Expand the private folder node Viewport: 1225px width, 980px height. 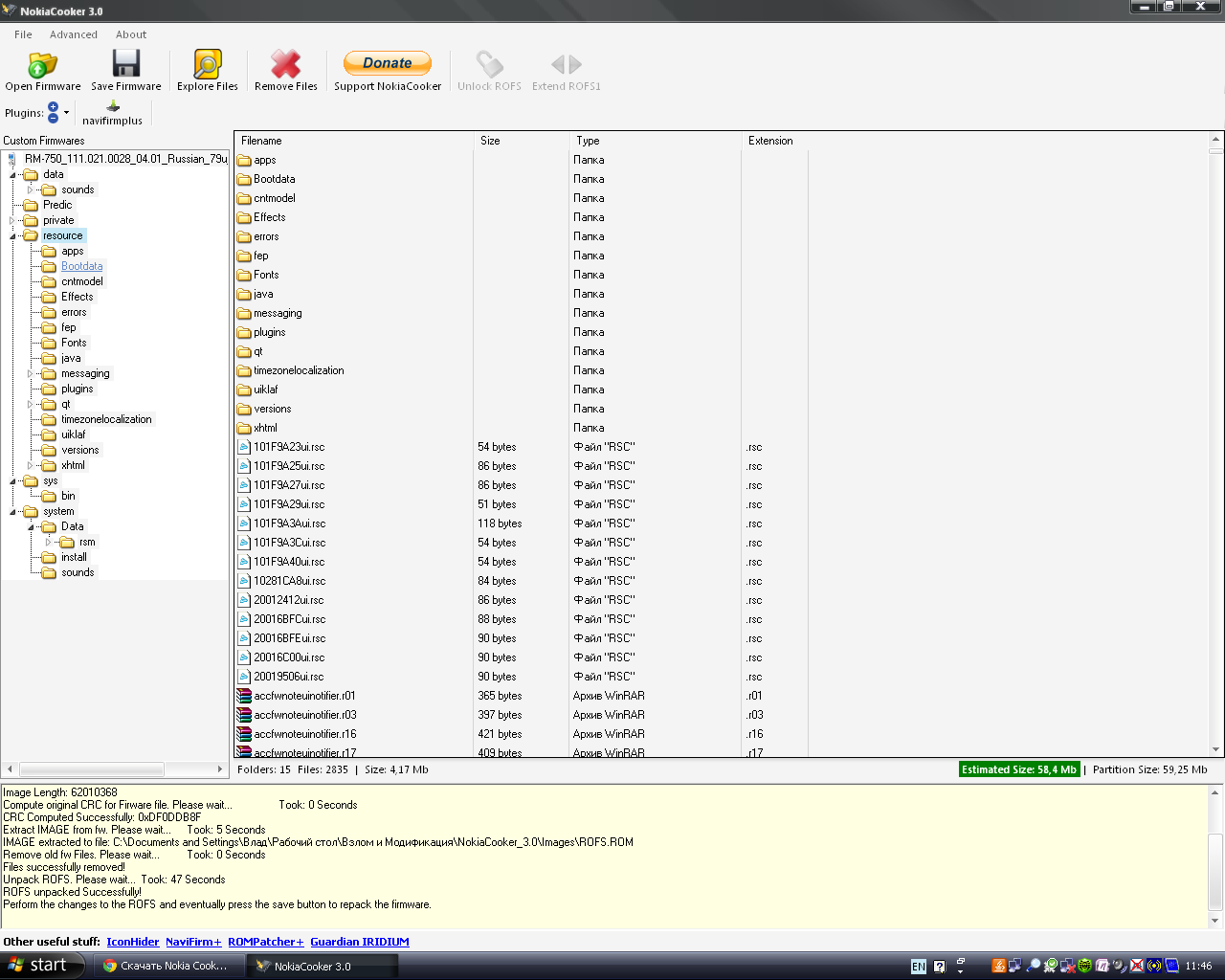coord(12,221)
